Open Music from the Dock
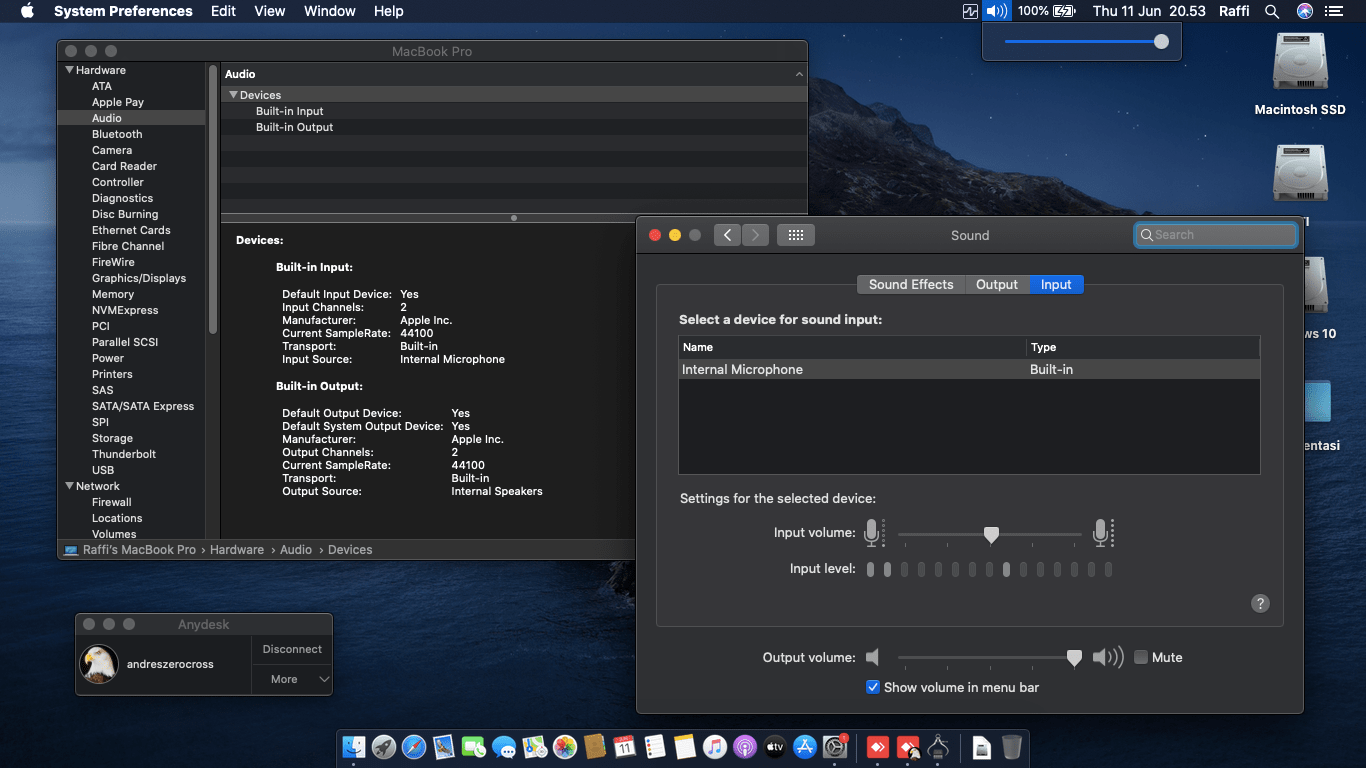 click(x=714, y=746)
